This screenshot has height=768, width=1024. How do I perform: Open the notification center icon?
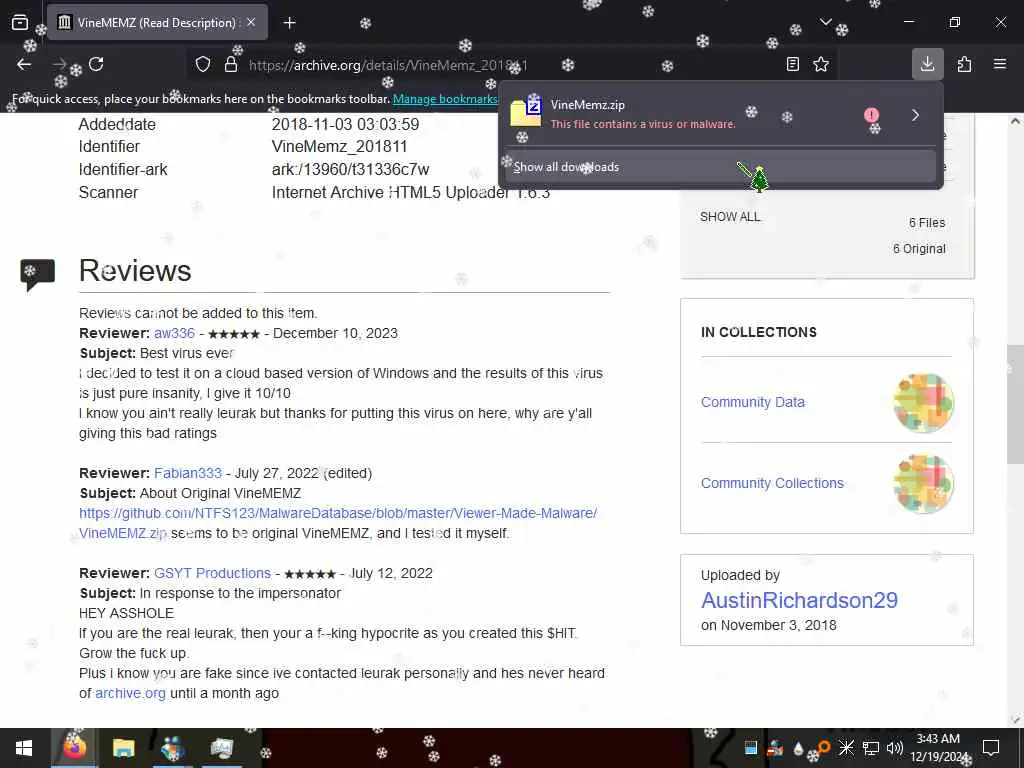(x=991, y=748)
